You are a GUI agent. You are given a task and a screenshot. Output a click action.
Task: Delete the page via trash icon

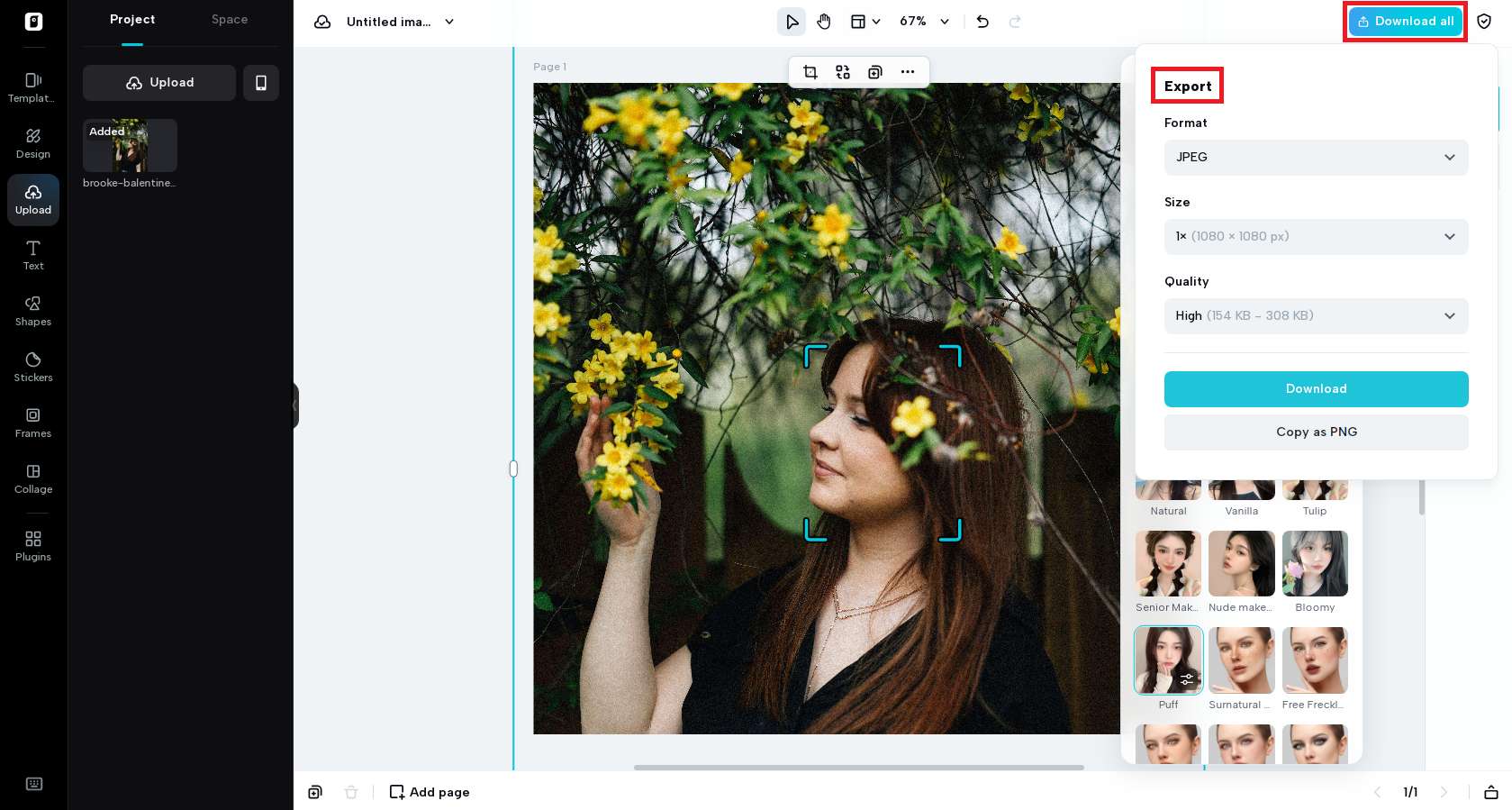[351, 792]
